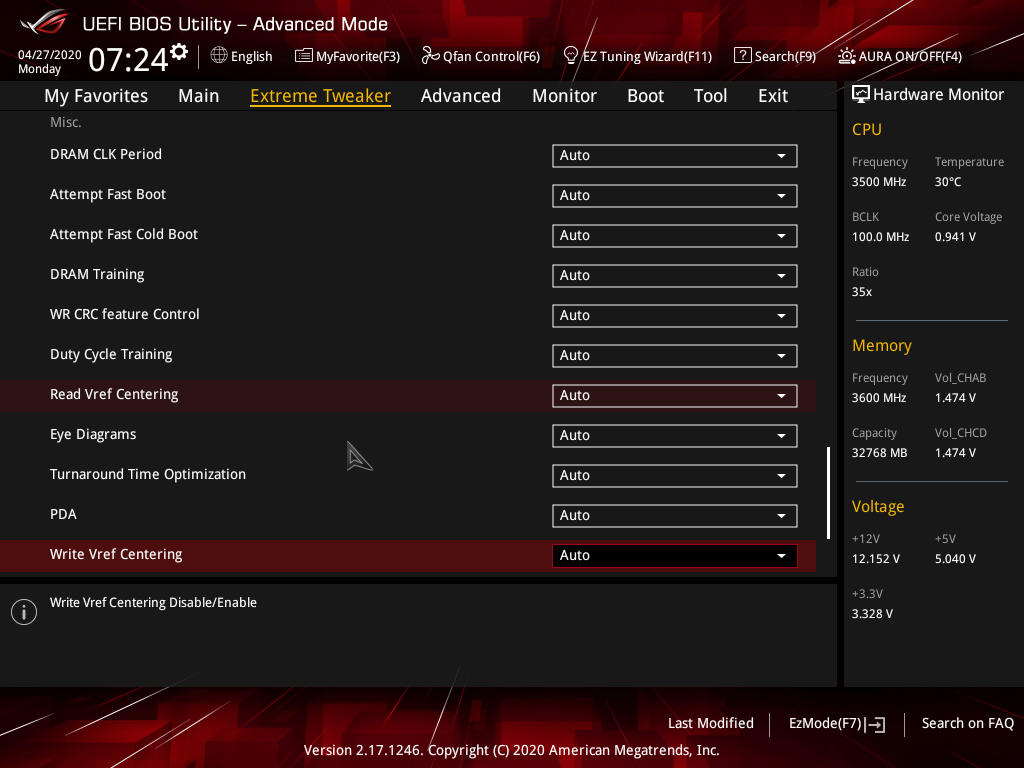
Task: Open the PDA dropdown
Action: point(675,515)
